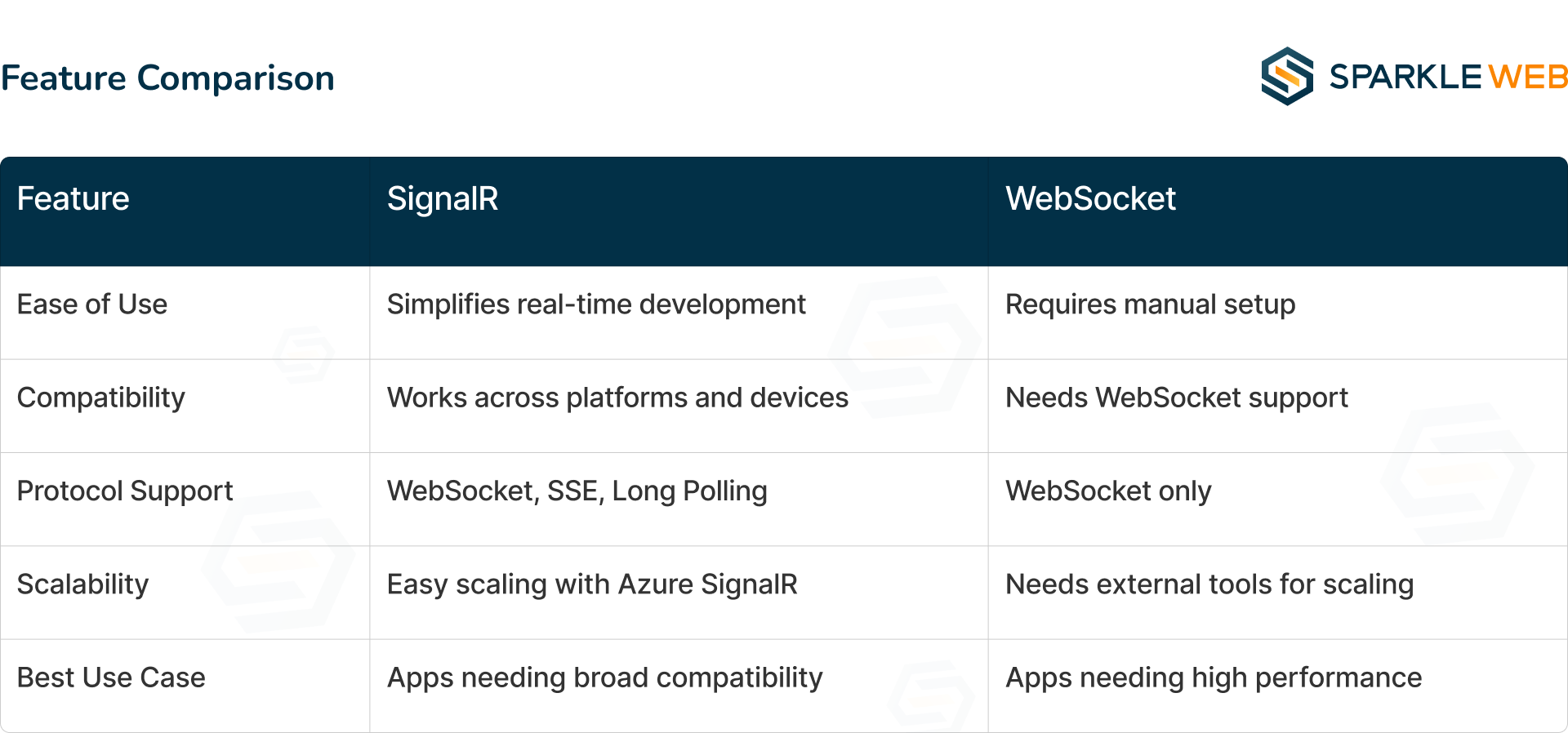Click 'Apps needing high performance' cell
Image resolution: width=1568 pixels, height=733 pixels.
coord(1214,677)
